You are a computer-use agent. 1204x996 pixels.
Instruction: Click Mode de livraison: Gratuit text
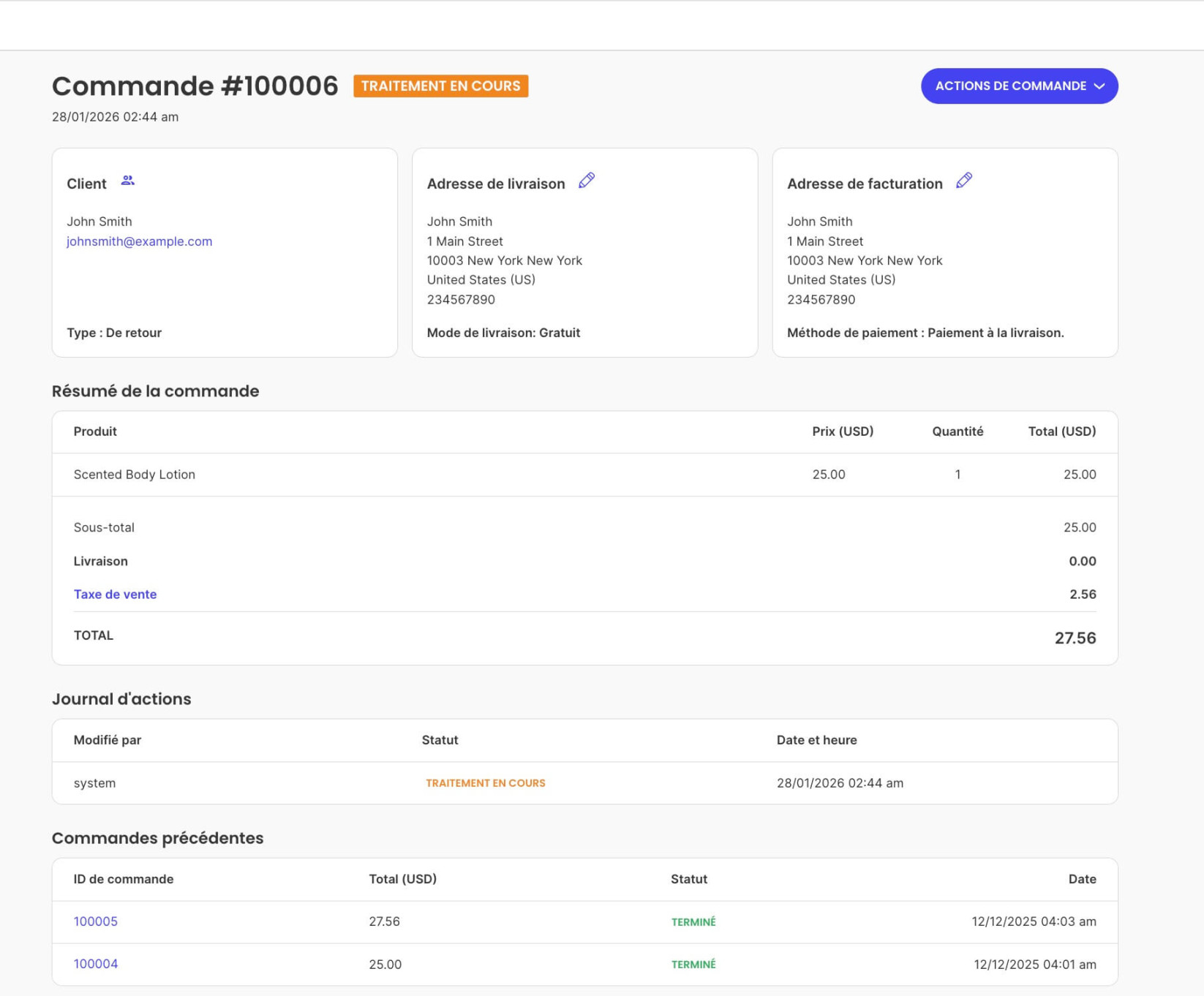click(503, 333)
